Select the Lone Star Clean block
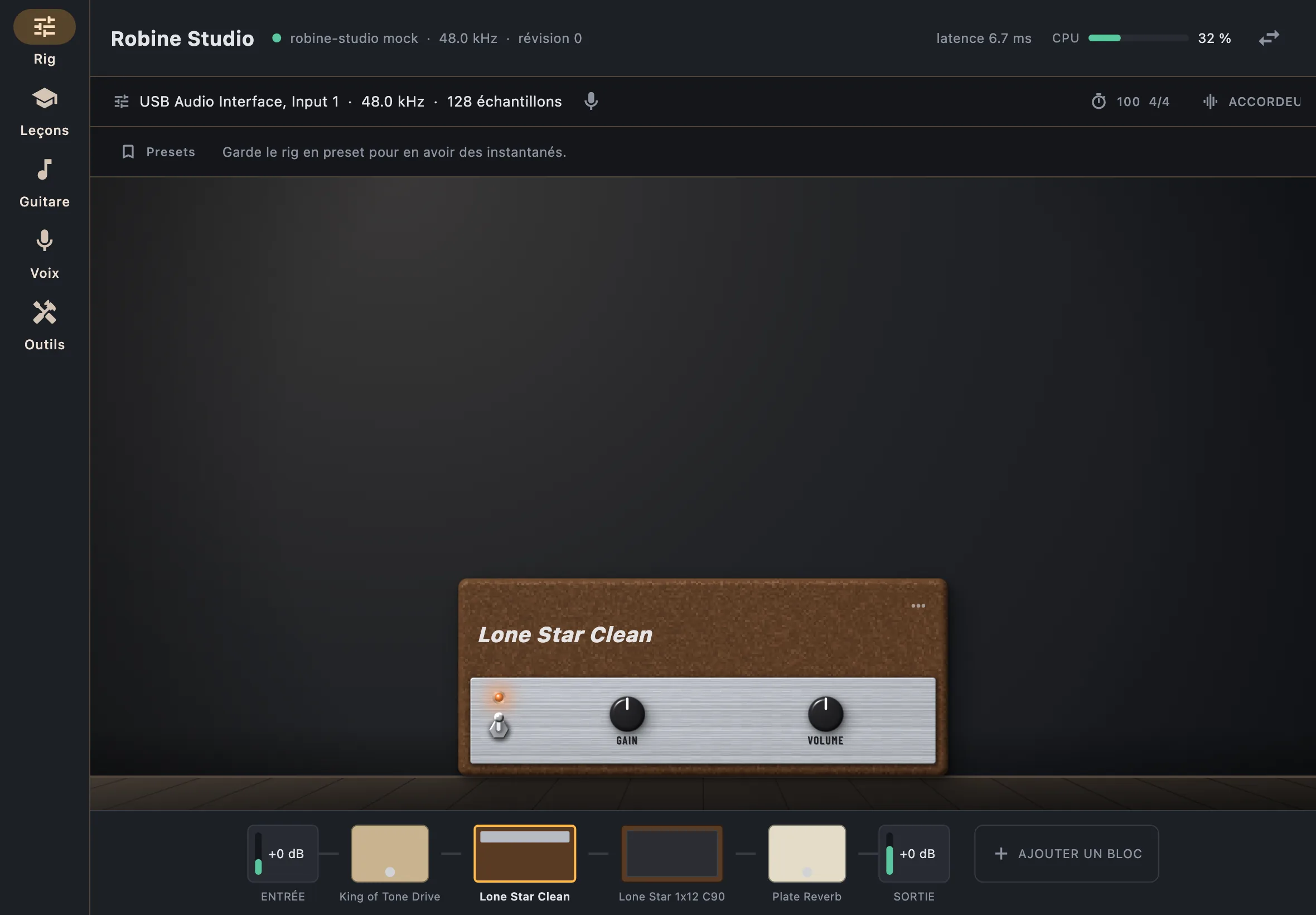1316x915 pixels. click(524, 853)
